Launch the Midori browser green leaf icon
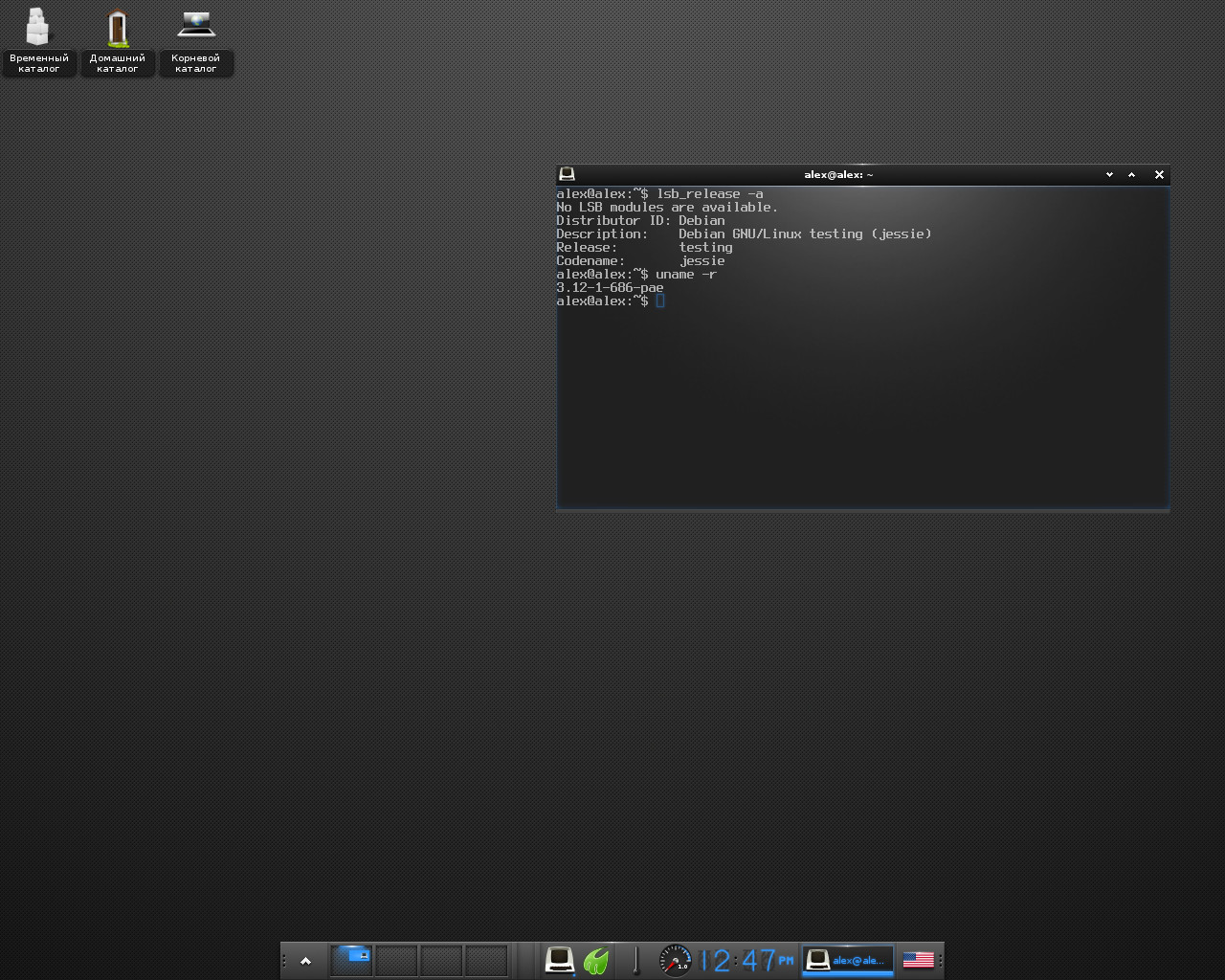The width and height of the screenshot is (1225, 980). pos(596,960)
